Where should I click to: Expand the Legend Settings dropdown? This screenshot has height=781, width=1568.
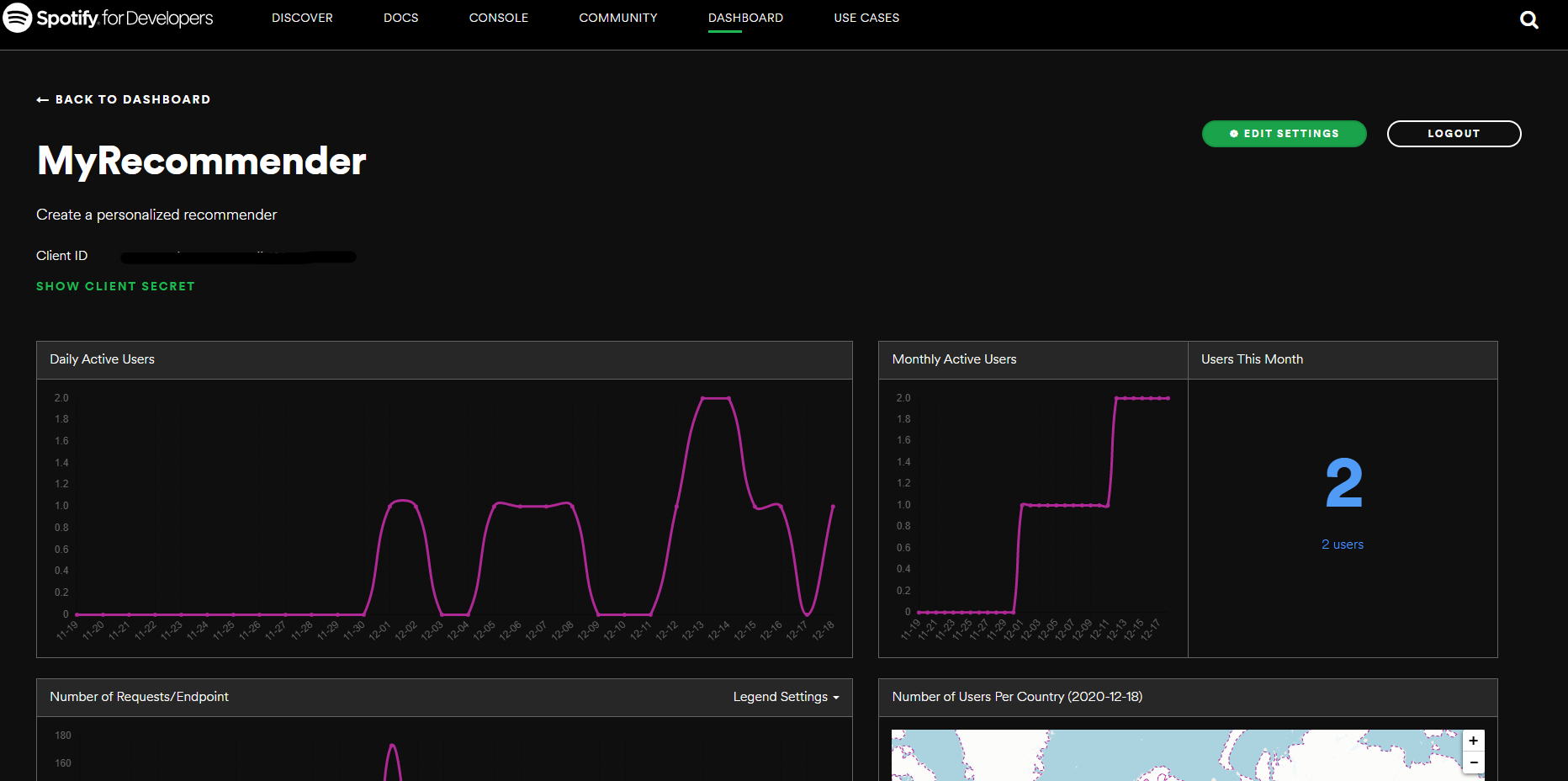[786, 697]
